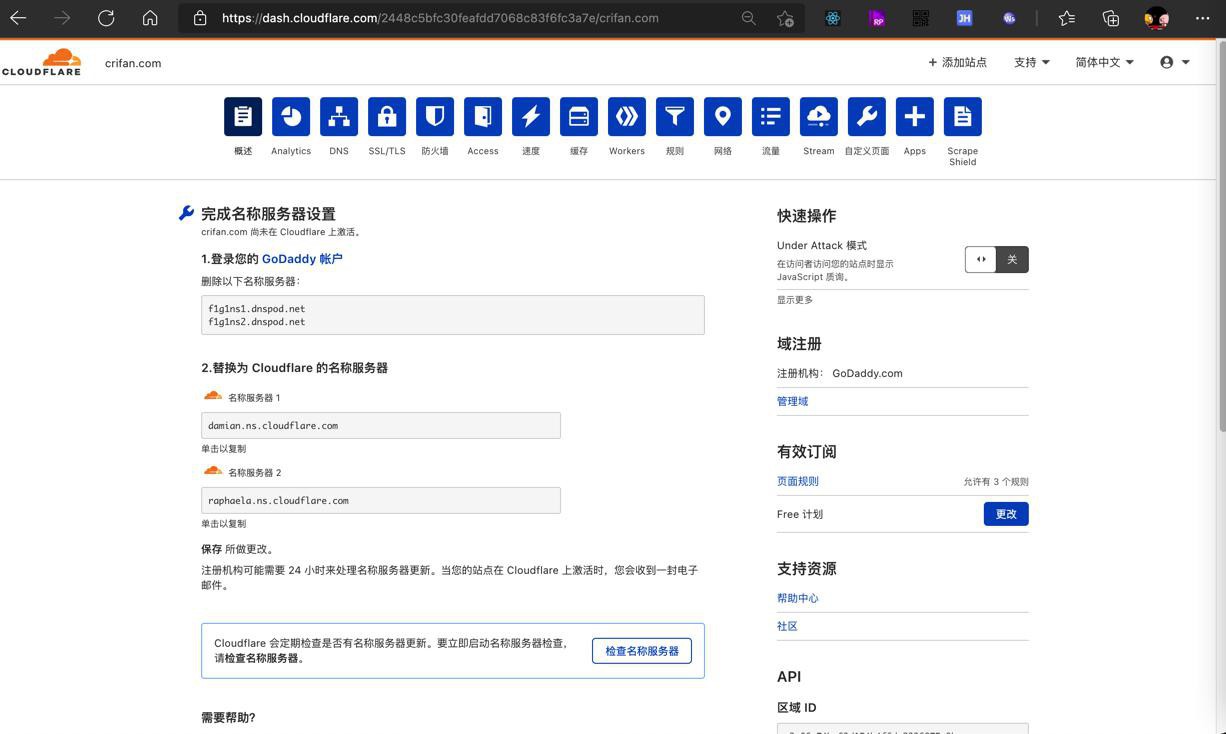Open the 管理域 (Manage domain) link
Screen dimensions: 1226x734
793,401
